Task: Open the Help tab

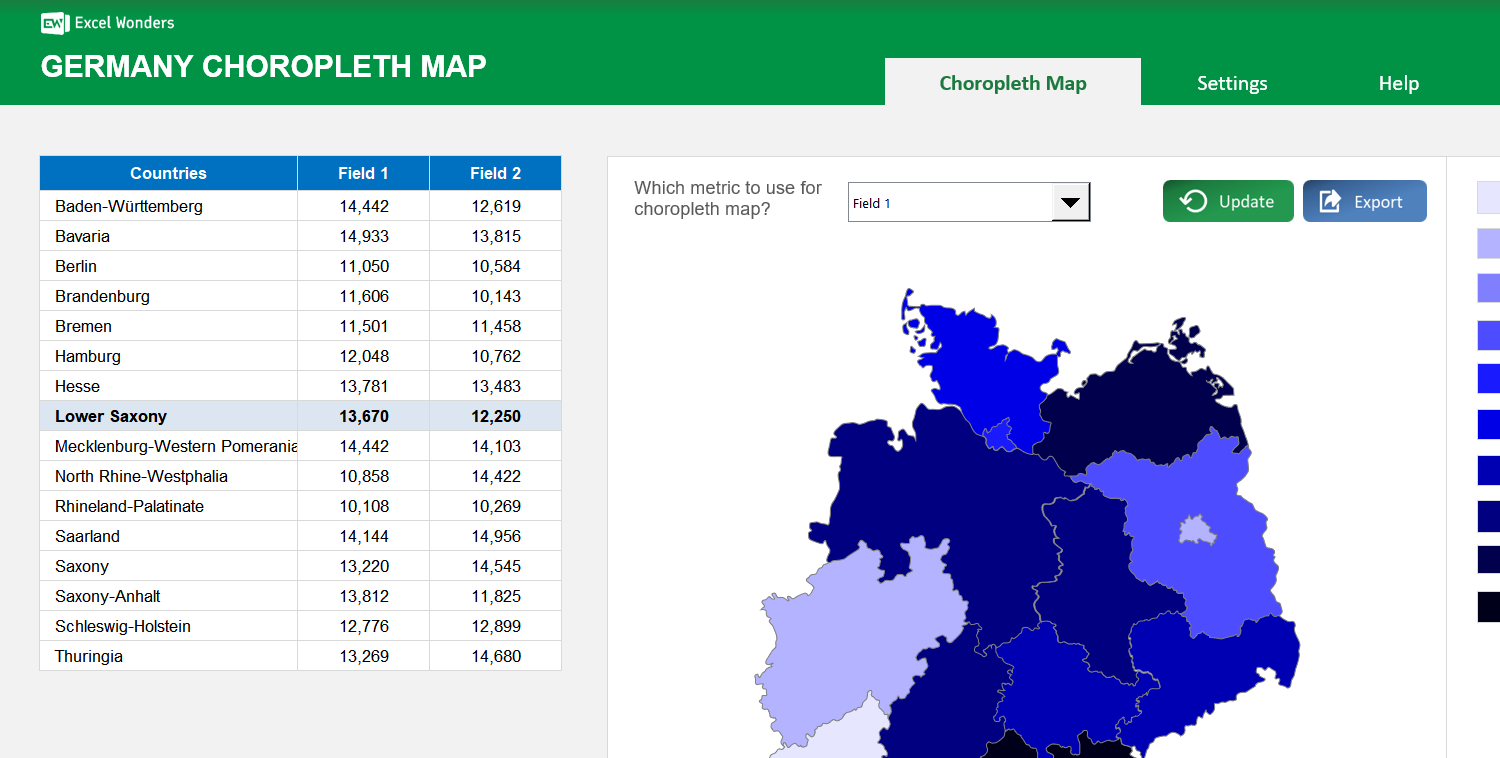Action: pyautogui.click(x=1398, y=83)
